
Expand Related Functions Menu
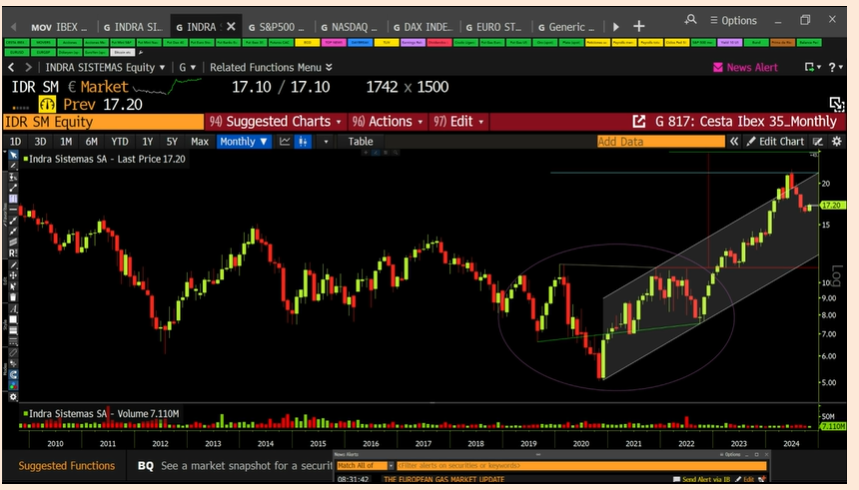point(271,67)
